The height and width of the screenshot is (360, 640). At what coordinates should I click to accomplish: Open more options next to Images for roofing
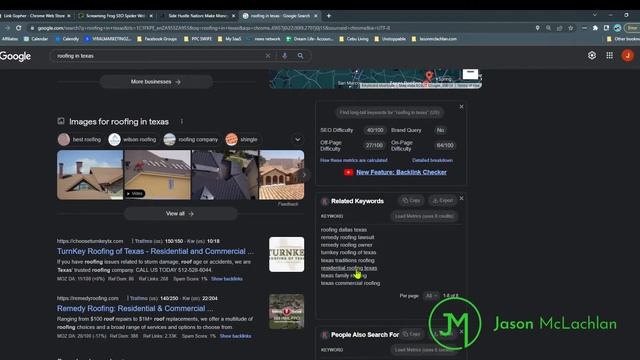coord(182,121)
